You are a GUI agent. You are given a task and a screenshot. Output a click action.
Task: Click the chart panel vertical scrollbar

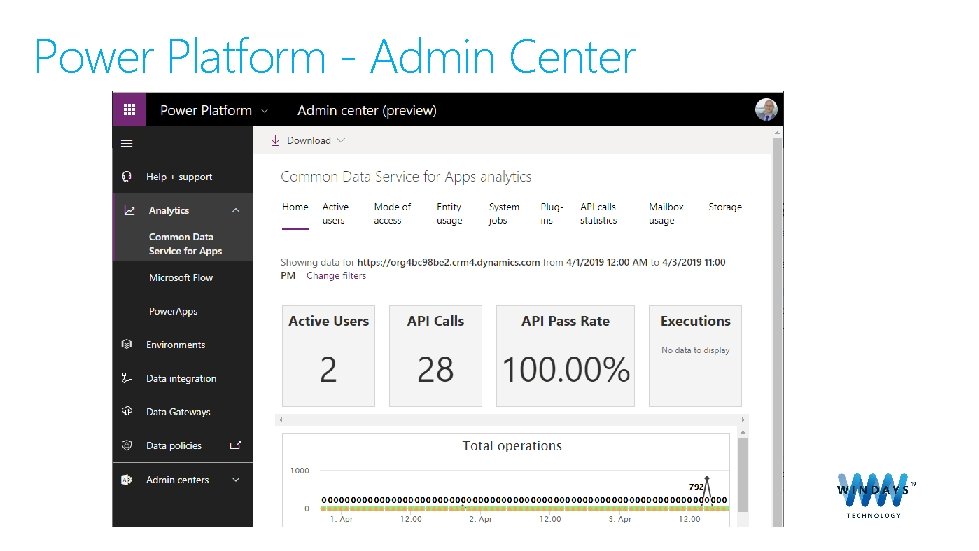742,474
